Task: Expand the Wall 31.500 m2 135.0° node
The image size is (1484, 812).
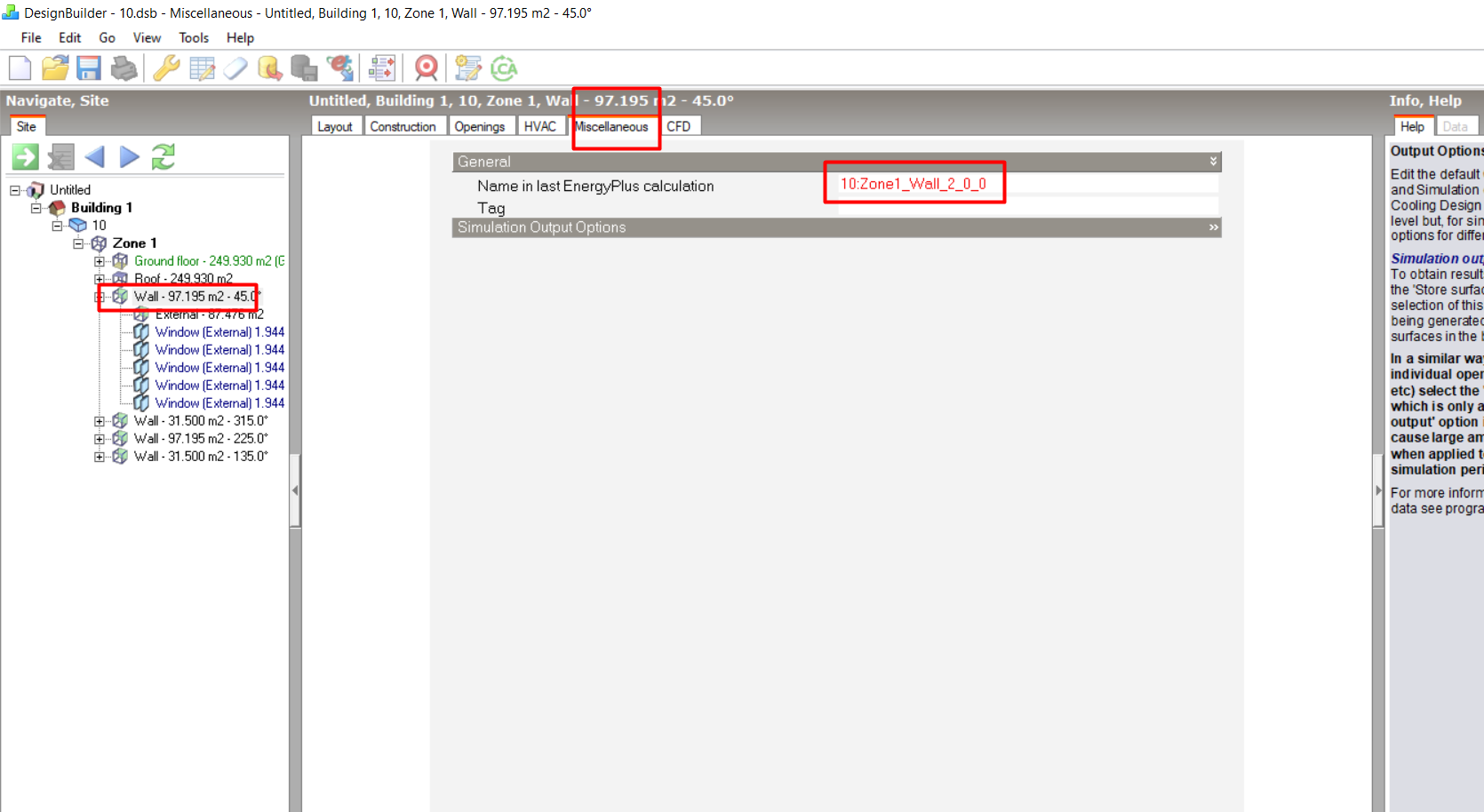Action: click(x=100, y=457)
